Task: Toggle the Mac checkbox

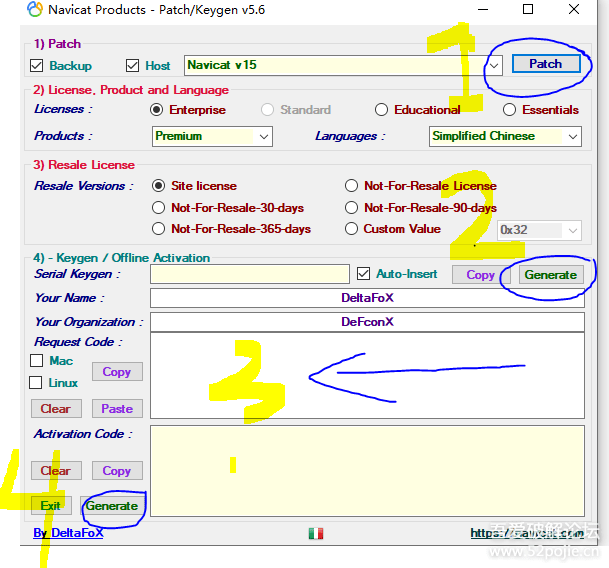Action: click(37, 361)
